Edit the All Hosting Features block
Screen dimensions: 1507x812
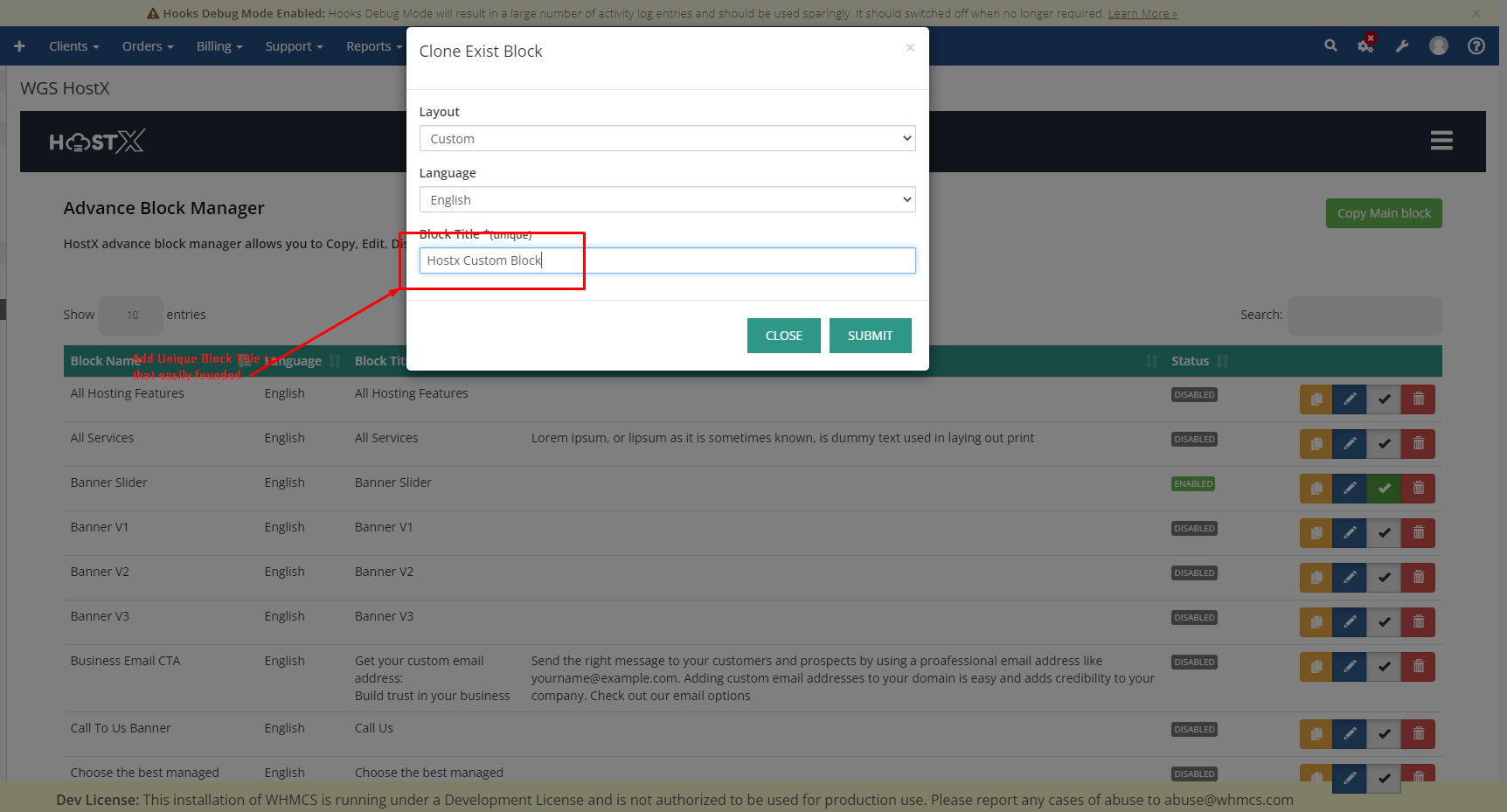coord(1350,399)
